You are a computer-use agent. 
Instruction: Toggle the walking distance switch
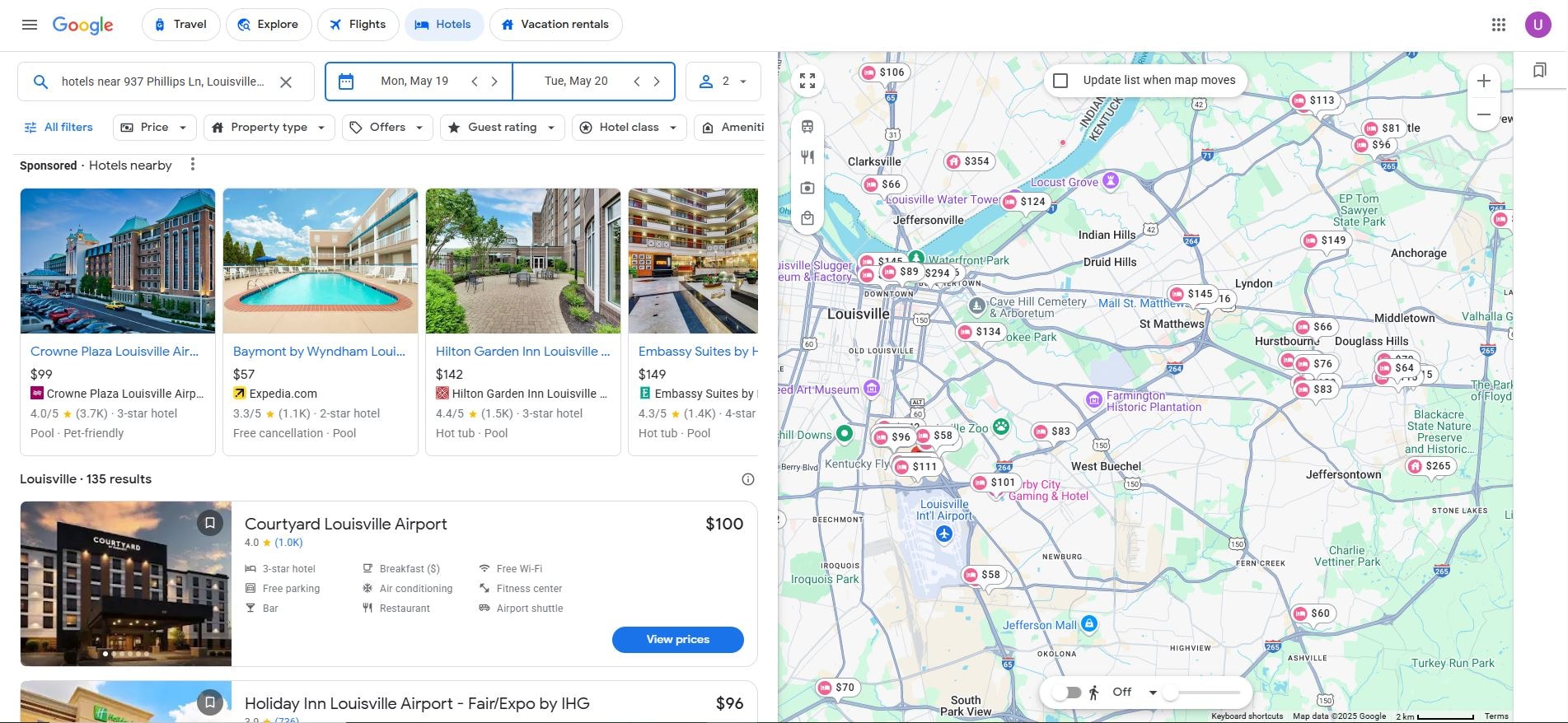point(1067,693)
